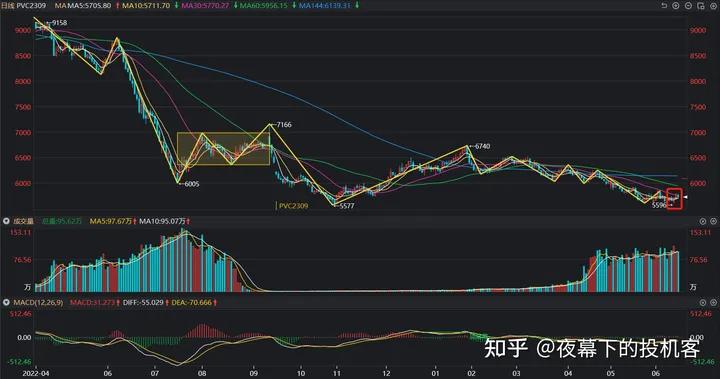Screen dimensions: 720x379
Task: Click the last circle icon on 成交量 panel's right
Action: point(713,221)
